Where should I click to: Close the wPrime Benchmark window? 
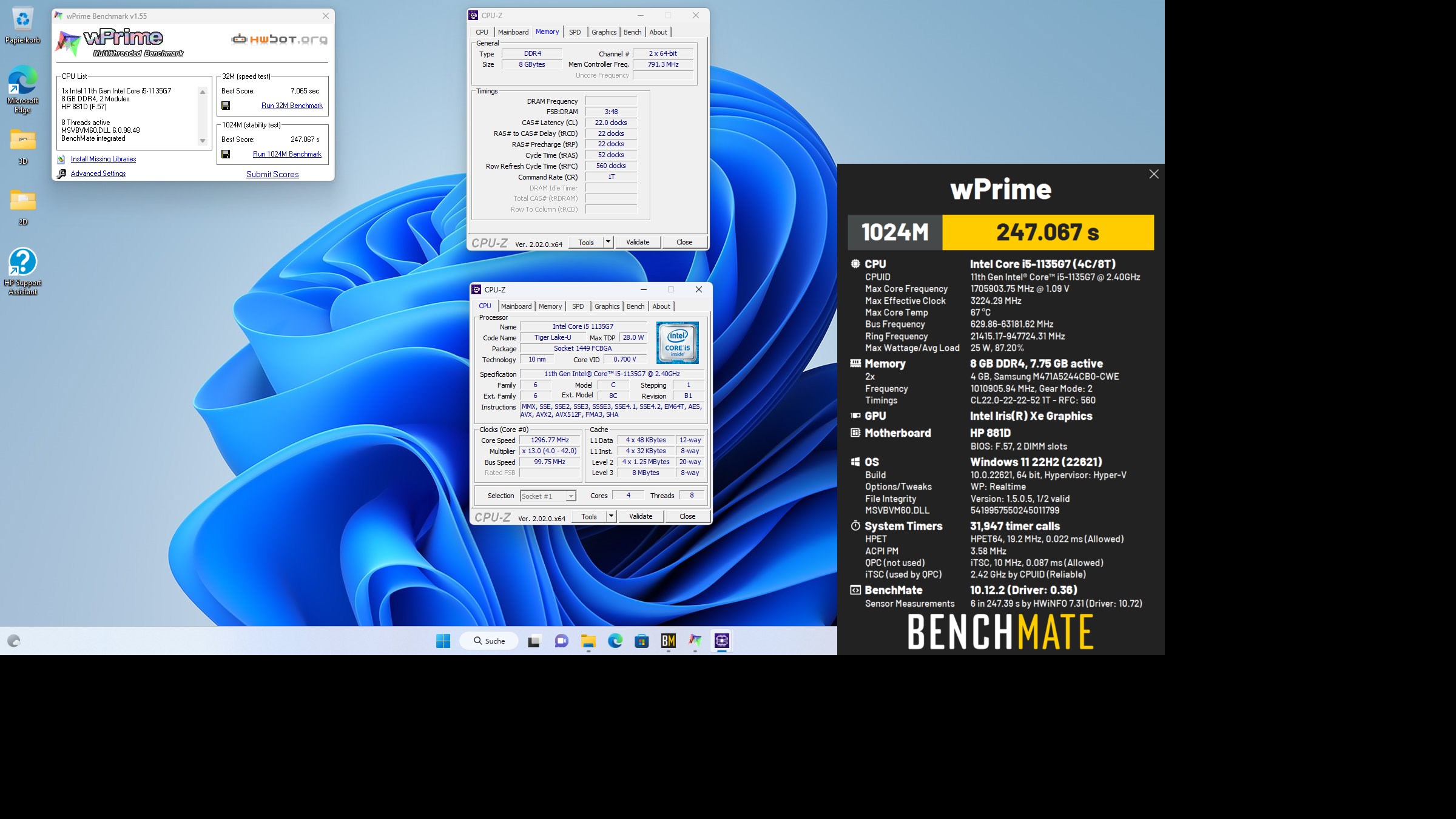[326, 16]
